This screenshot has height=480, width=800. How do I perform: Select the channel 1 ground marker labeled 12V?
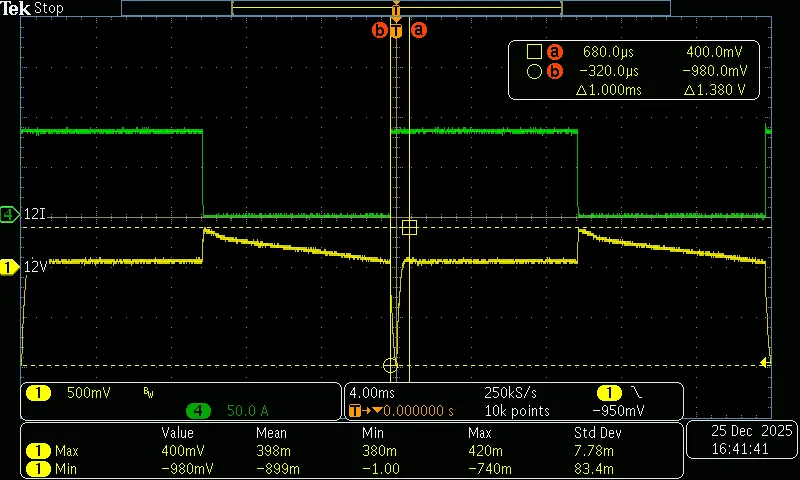[9, 267]
